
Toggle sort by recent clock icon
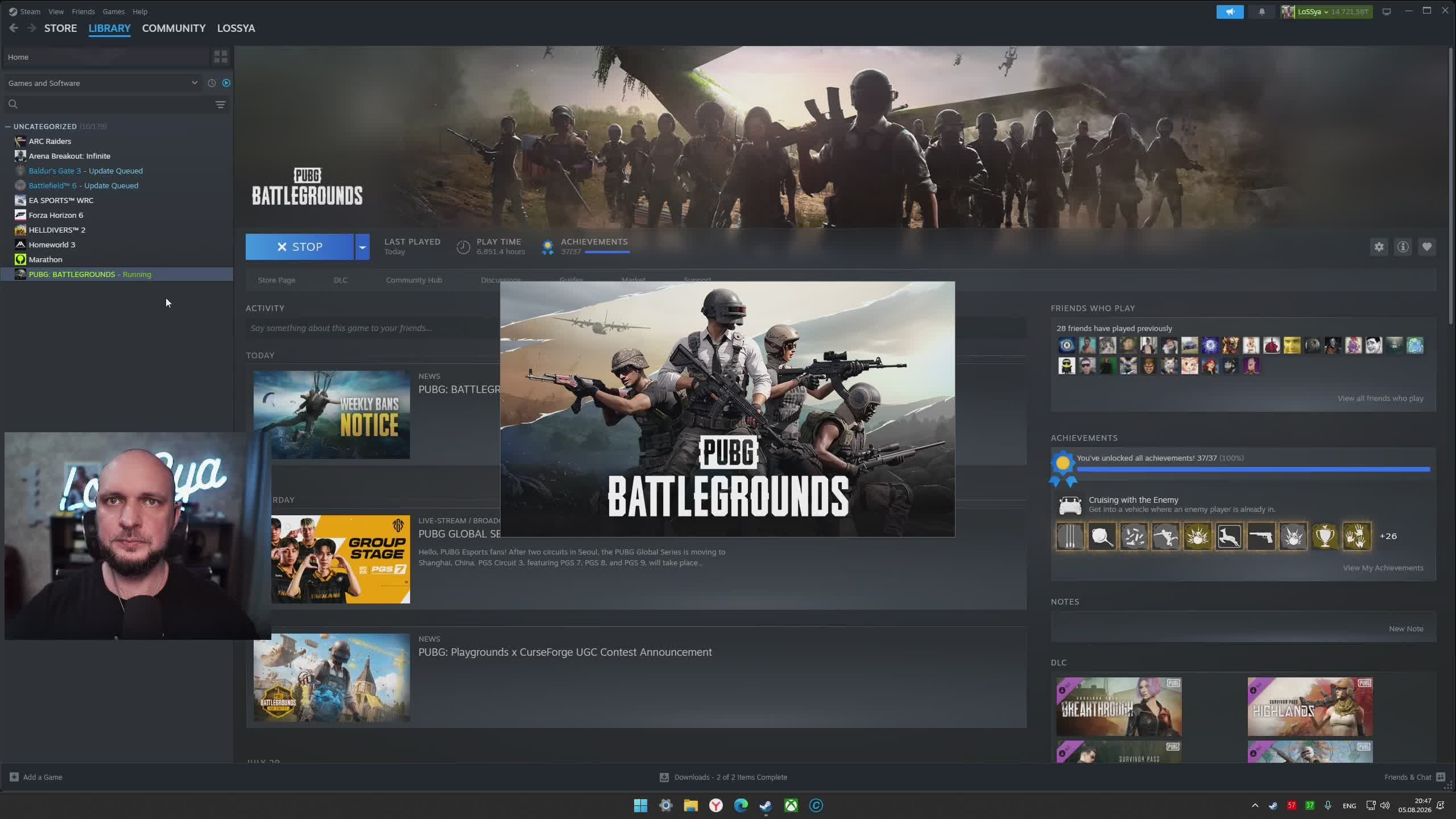(x=212, y=83)
